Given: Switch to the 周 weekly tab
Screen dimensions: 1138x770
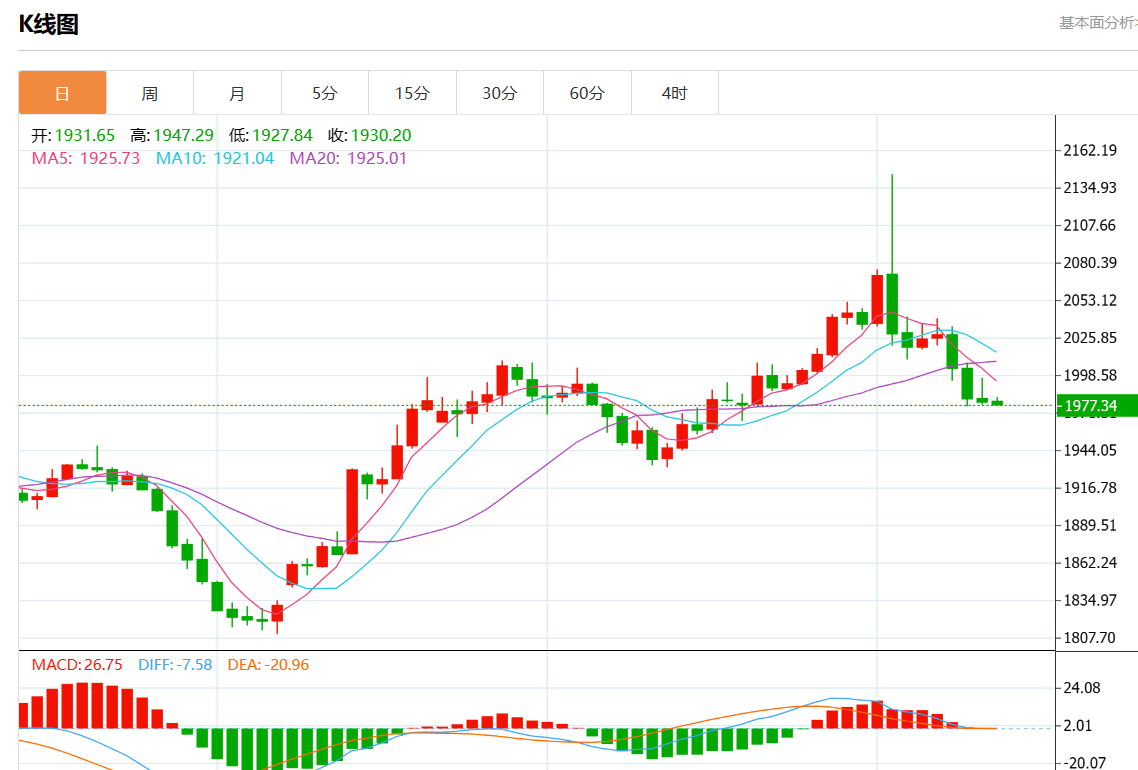Looking at the screenshot, I should coord(150,93).
